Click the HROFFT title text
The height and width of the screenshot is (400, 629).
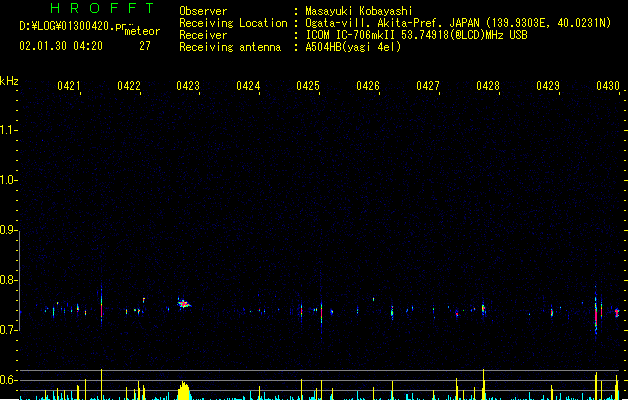pyautogui.click(x=102, y=8)
